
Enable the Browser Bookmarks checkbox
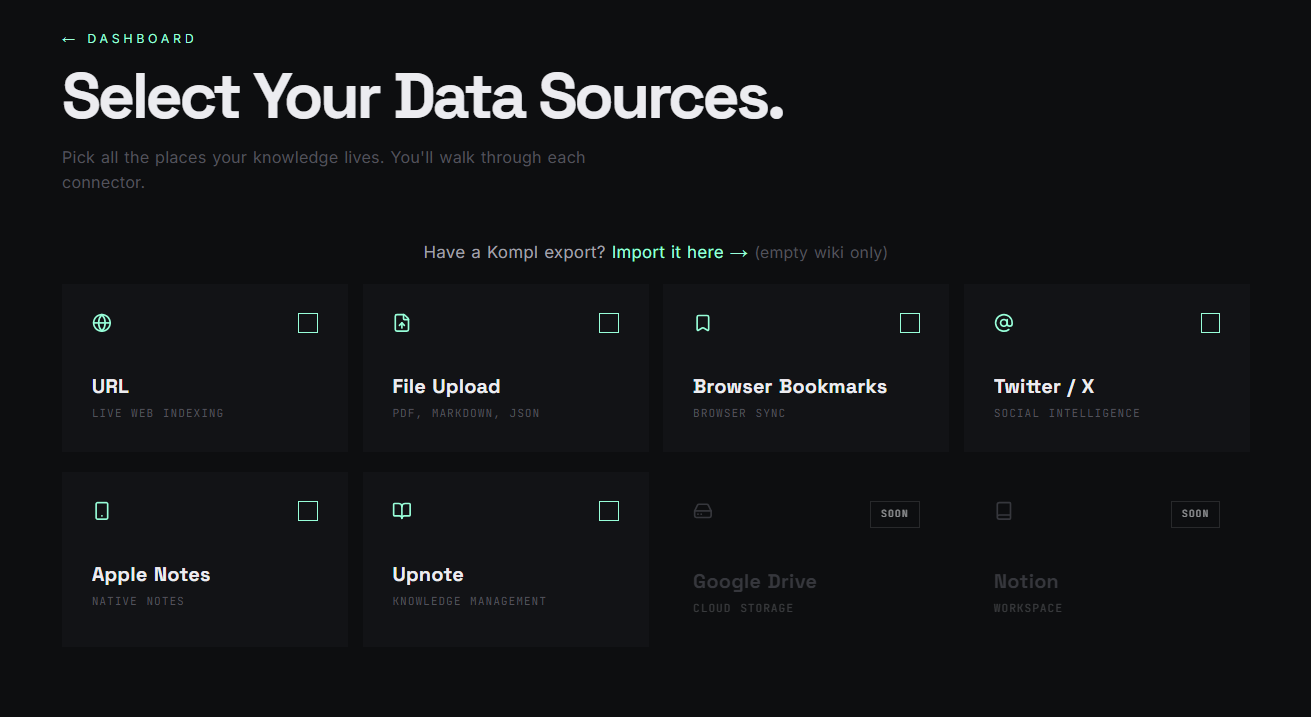pos(910,323)
